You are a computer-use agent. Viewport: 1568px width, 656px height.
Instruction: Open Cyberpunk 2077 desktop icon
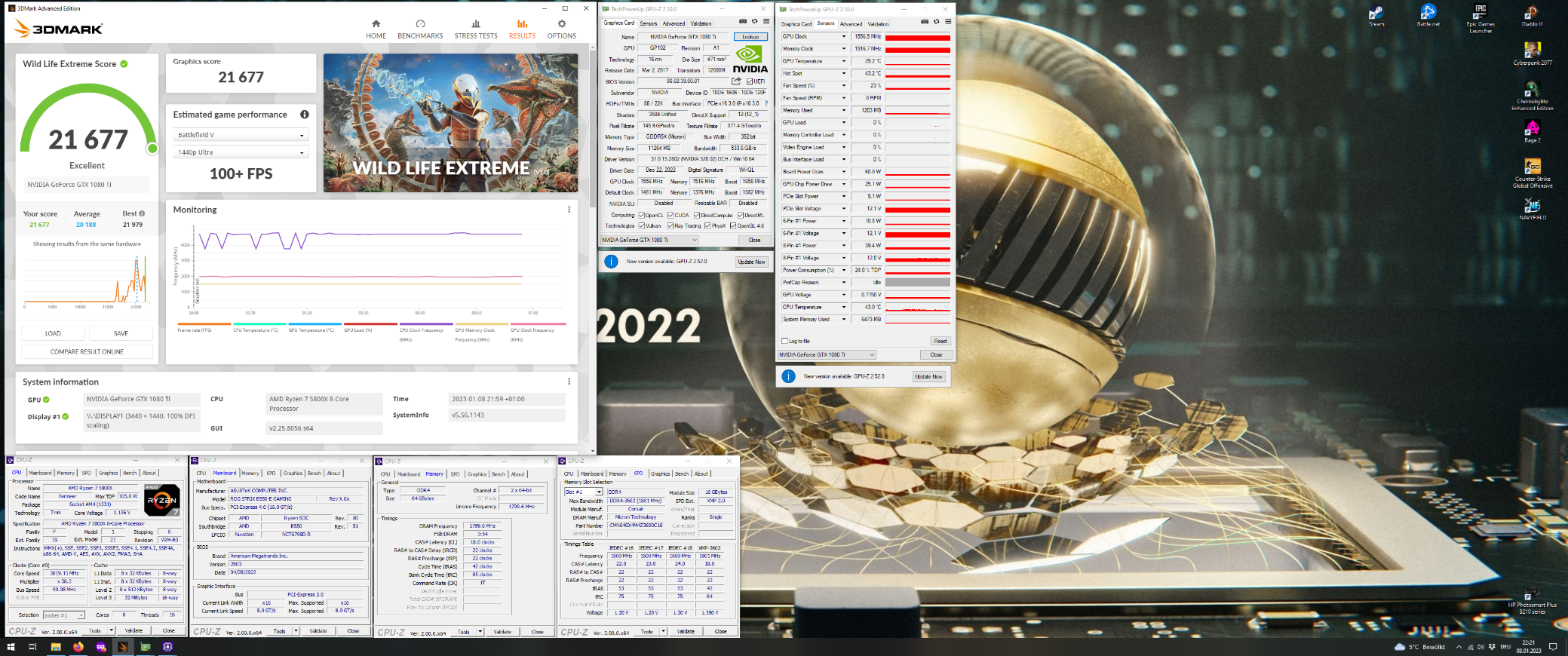click(1533, 54)
